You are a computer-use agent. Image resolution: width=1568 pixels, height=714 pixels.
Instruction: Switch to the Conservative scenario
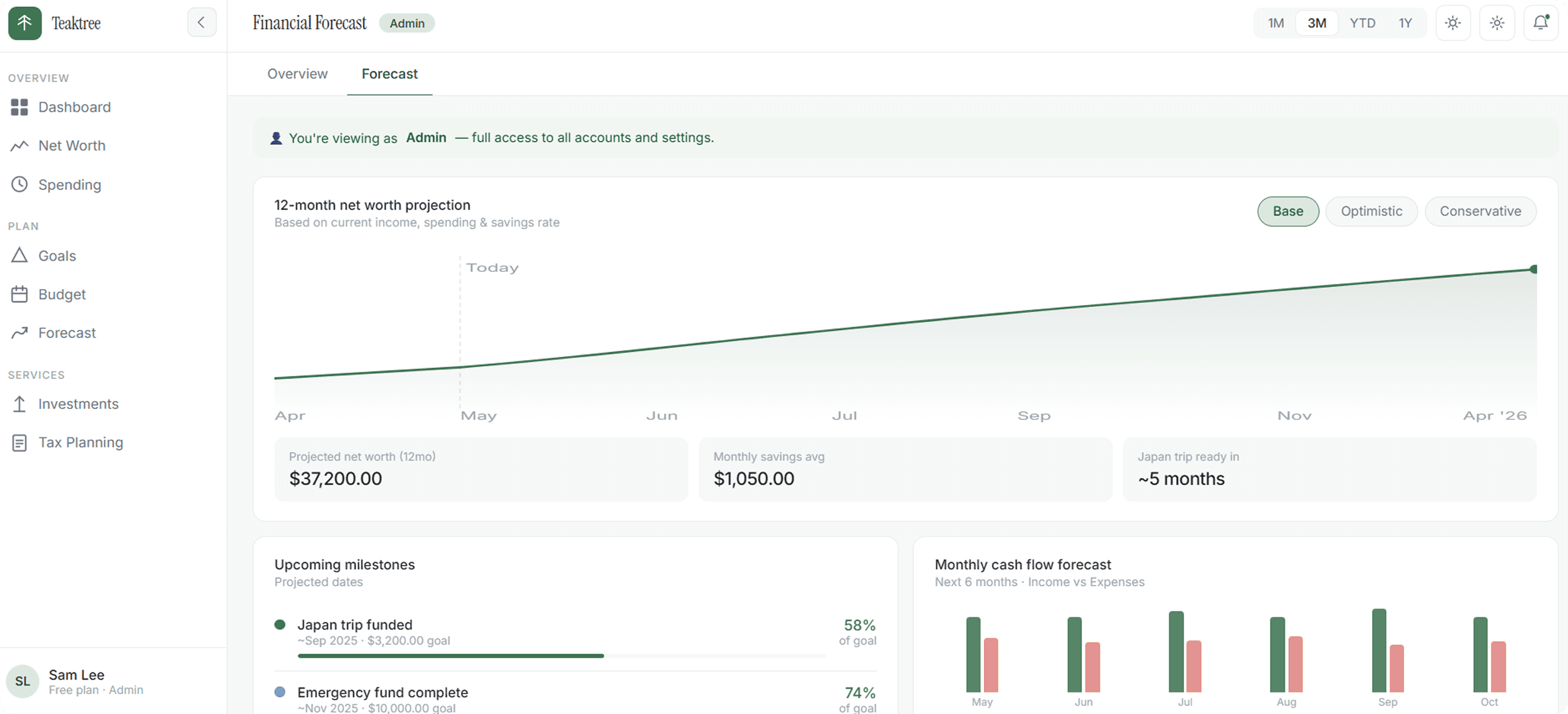point(1481,212)
